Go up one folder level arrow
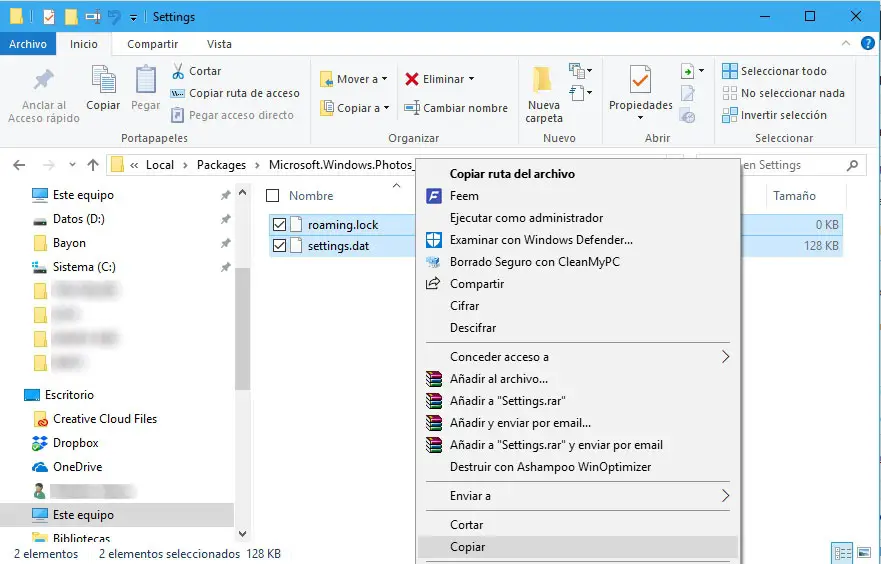The height and width of the screenshot is (564, 881). 93,165
